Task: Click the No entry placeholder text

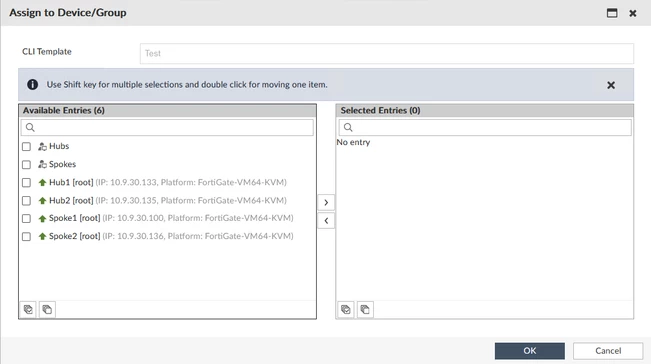Action: pos(353,142)
